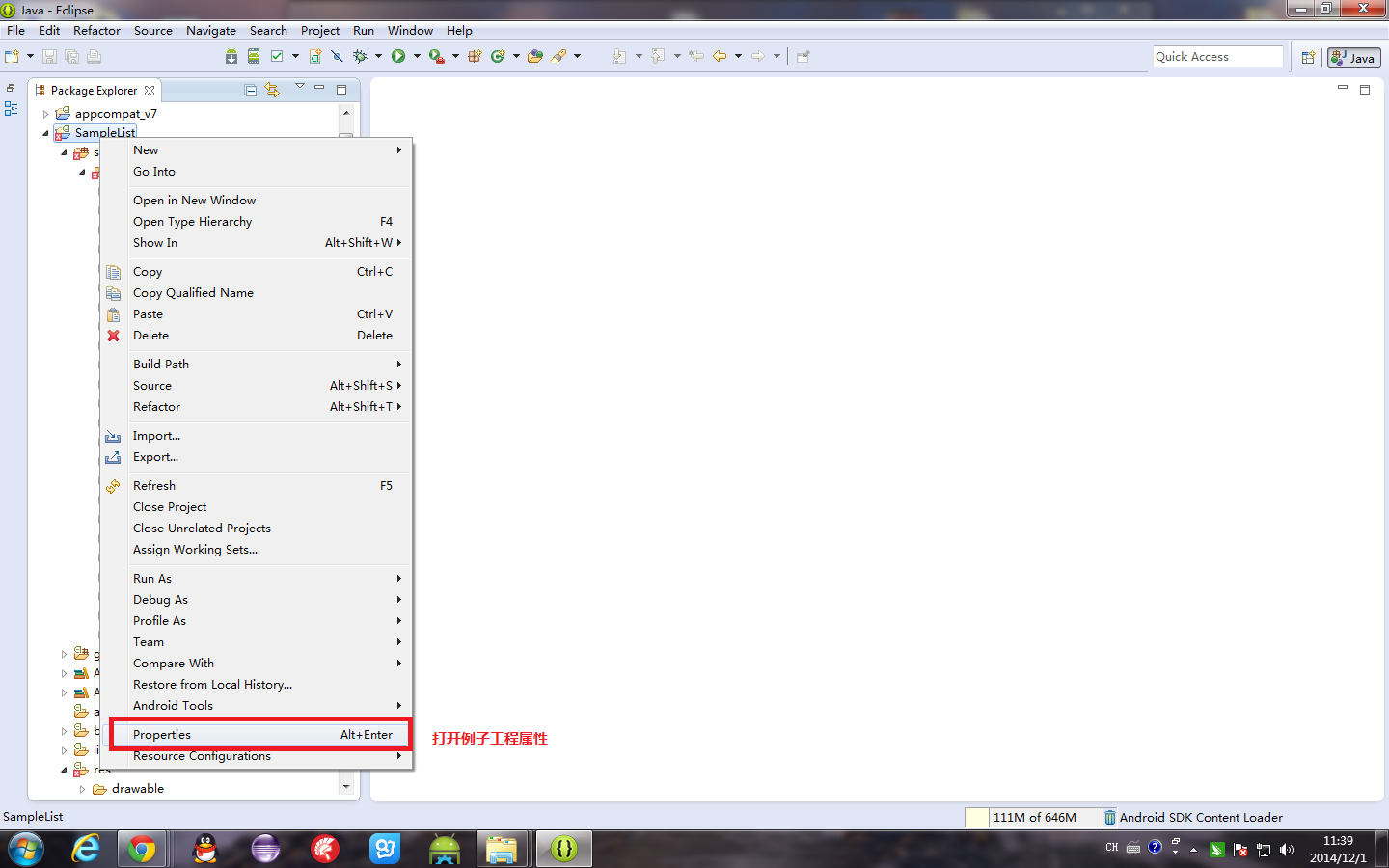The height and width of the screenshot is (868, 1389).
Task: Click the Open Perspective icon
Action: [x=1308, y=57]
